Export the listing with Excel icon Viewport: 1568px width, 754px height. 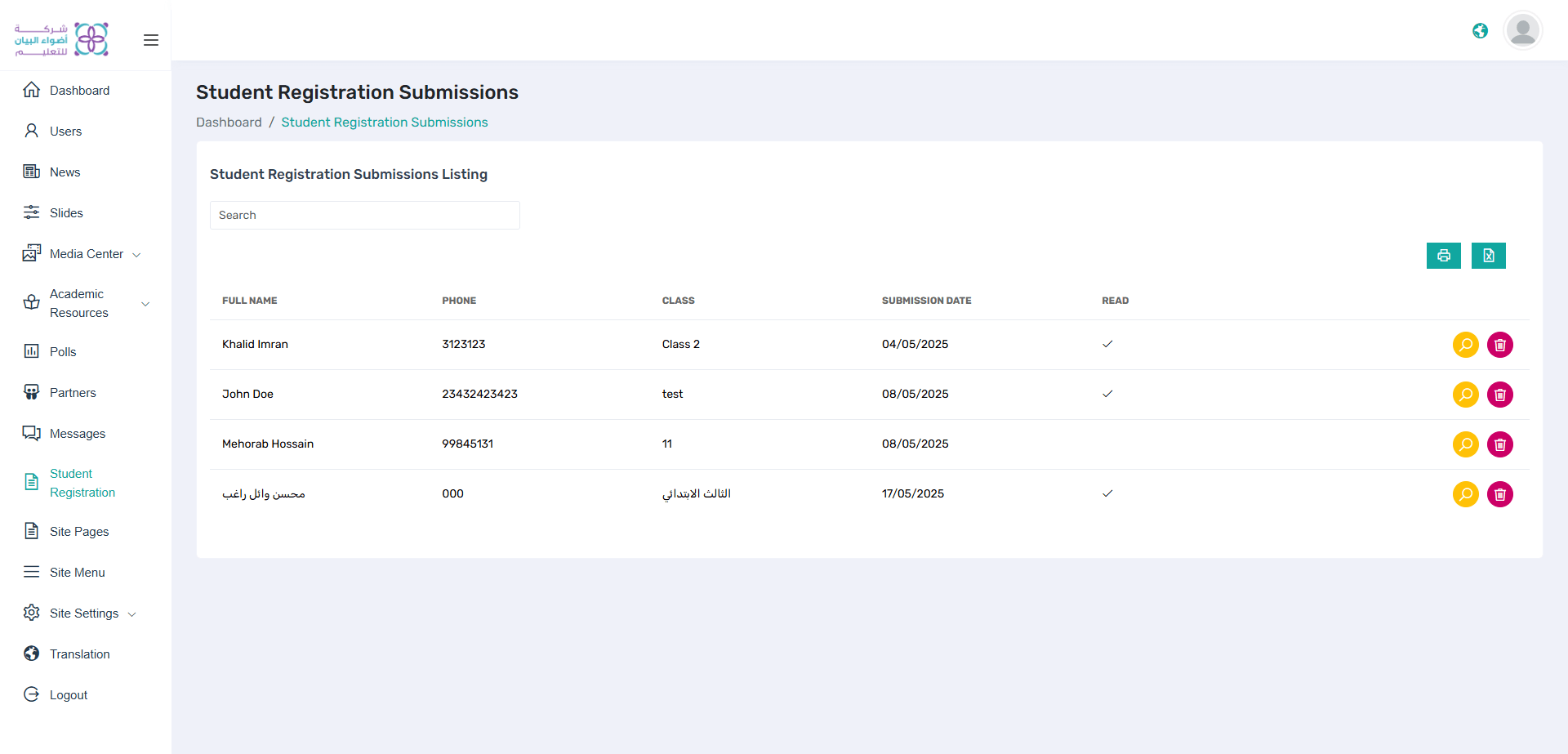pyautogui.click(x=1489, y=256)
